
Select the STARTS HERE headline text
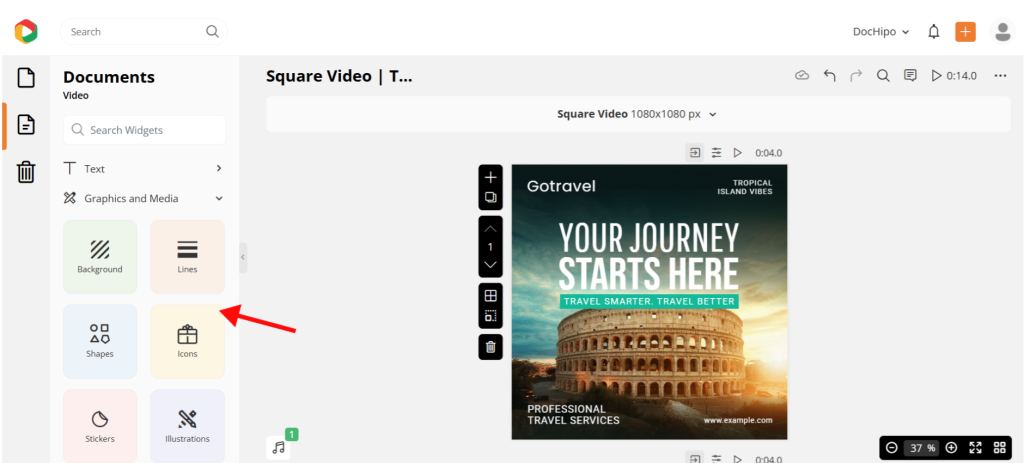point(648,273)
